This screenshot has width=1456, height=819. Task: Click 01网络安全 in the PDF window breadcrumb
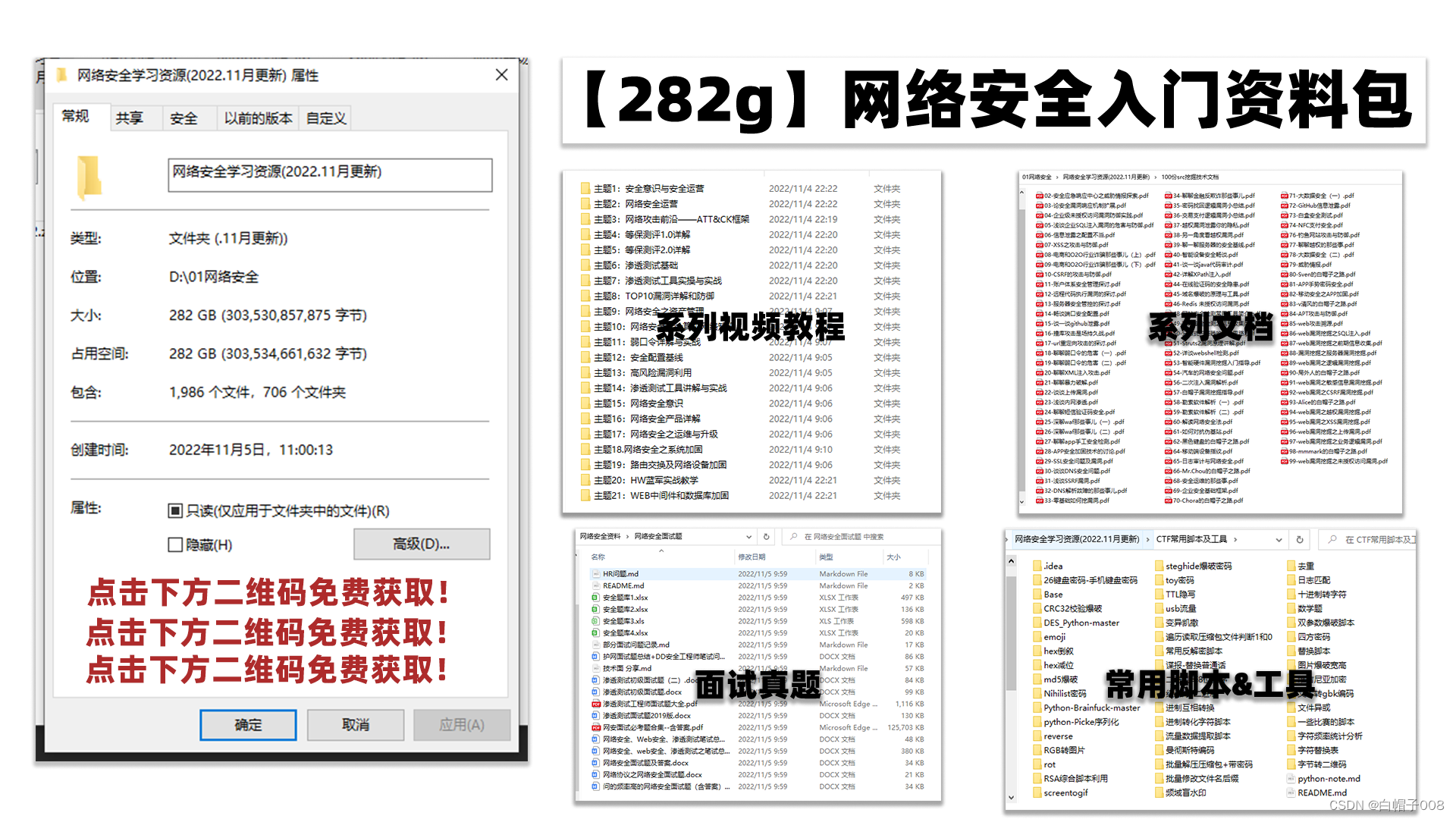[x=1037, y=177]
